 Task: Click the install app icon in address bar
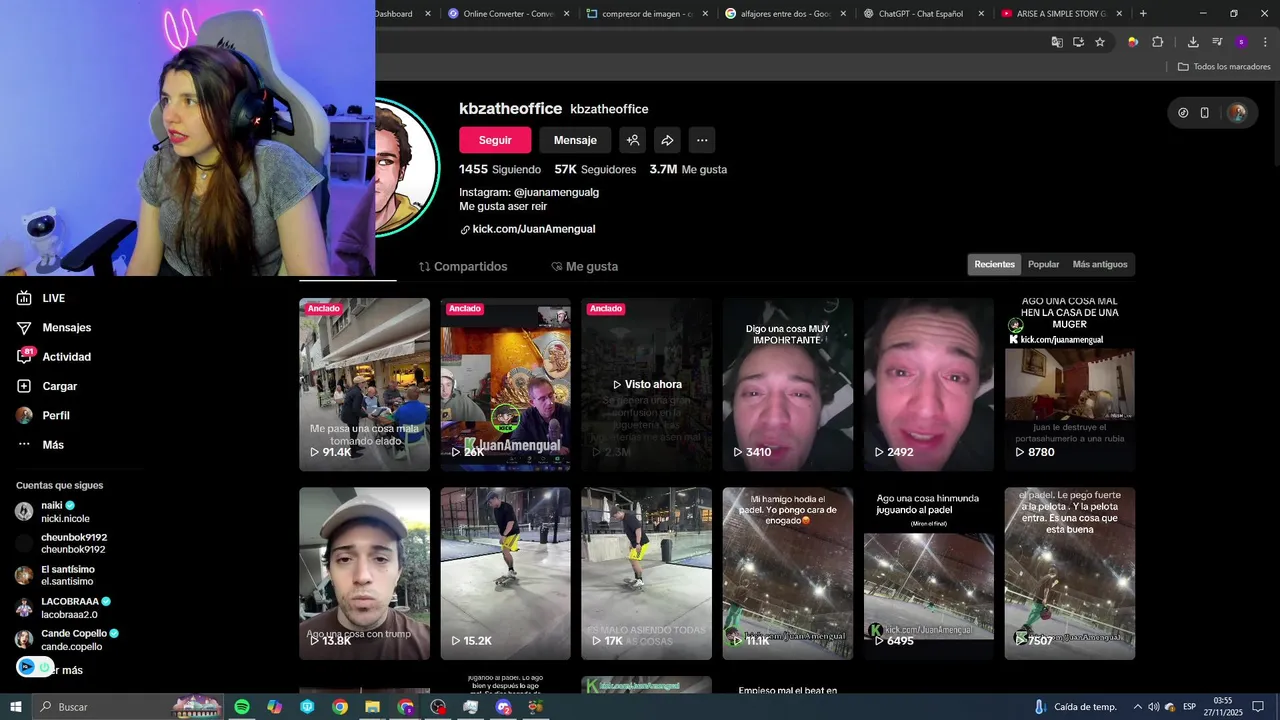pyautogui.click(x=1078, y=42)
